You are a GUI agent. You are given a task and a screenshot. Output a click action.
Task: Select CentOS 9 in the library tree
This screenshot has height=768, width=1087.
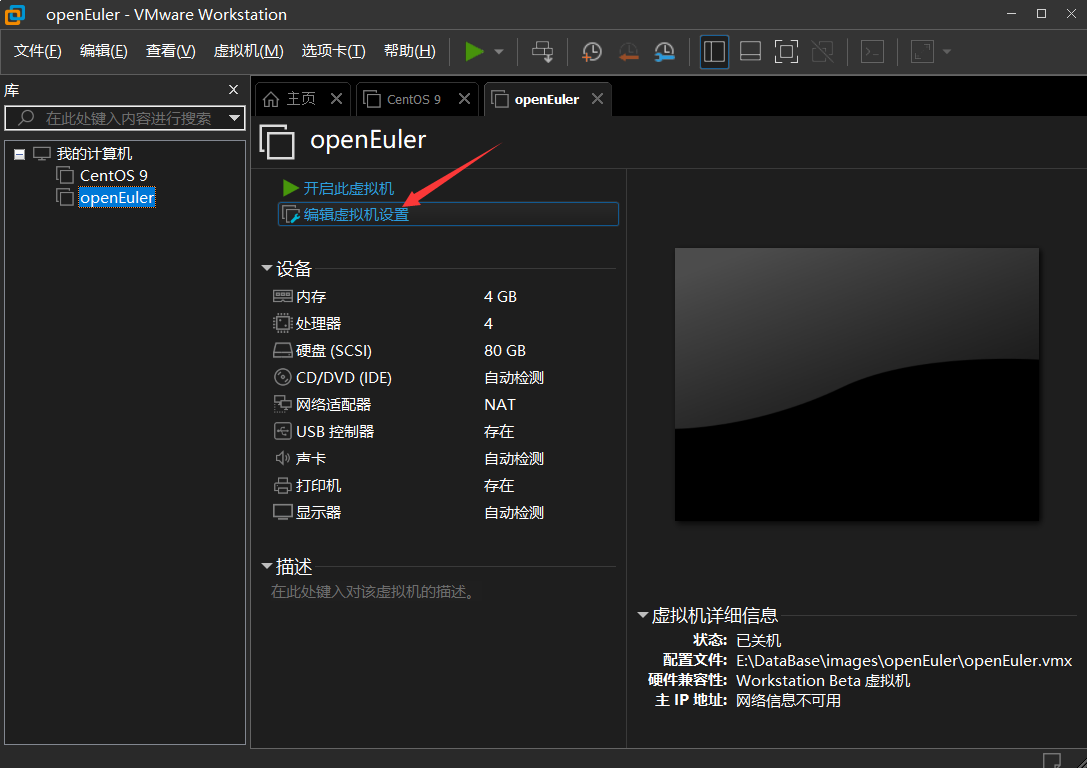114,175
